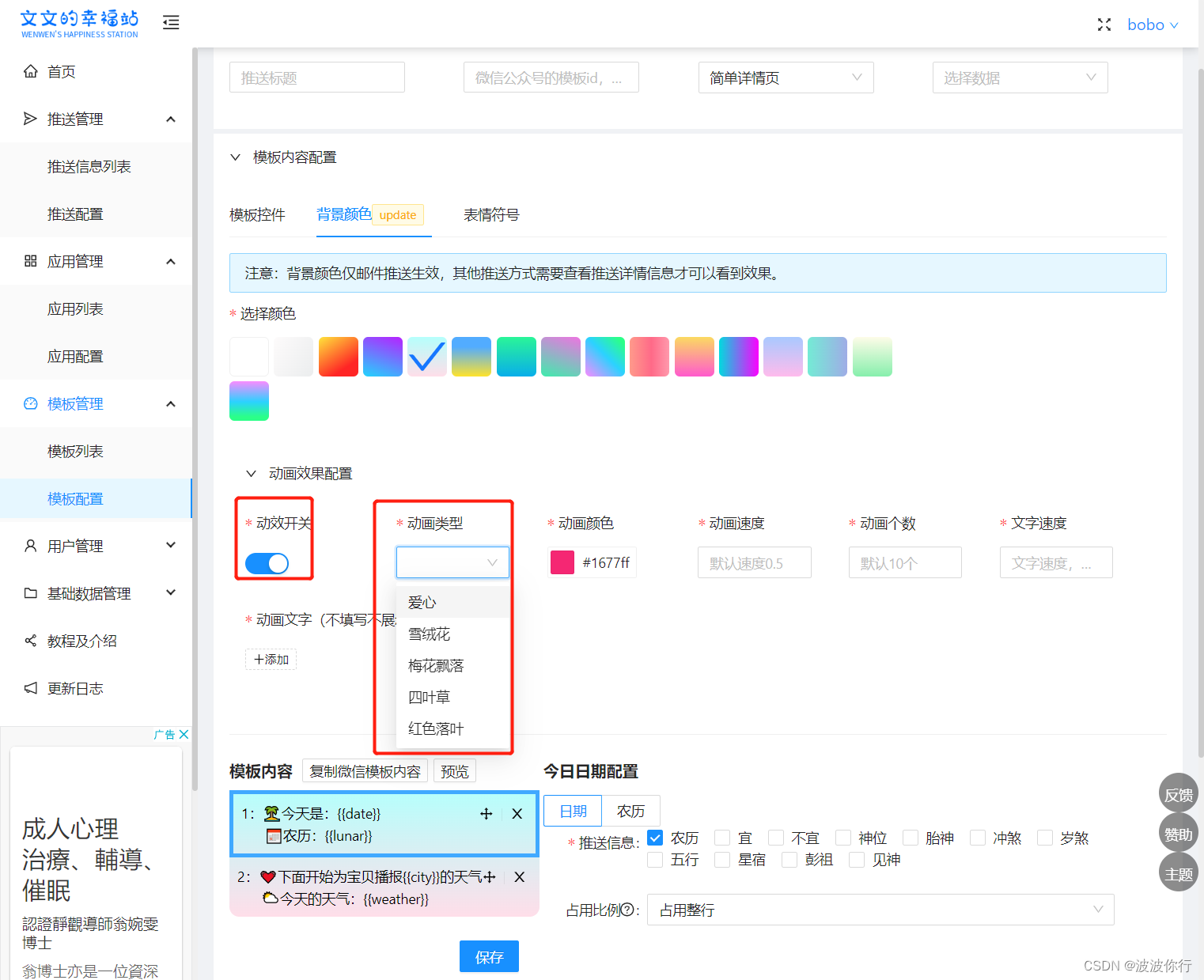Click the 赞助 floating button
The height and width of the screenshot is (980, 1204).
click(x=1179, y=834)
